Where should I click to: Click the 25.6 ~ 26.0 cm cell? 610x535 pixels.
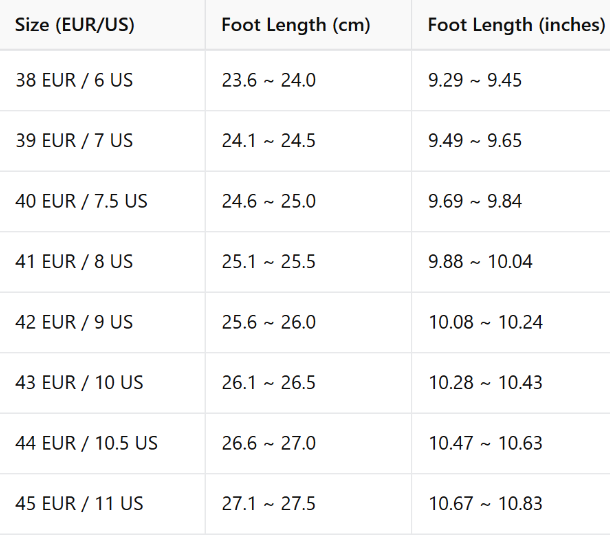click(268, 322)
